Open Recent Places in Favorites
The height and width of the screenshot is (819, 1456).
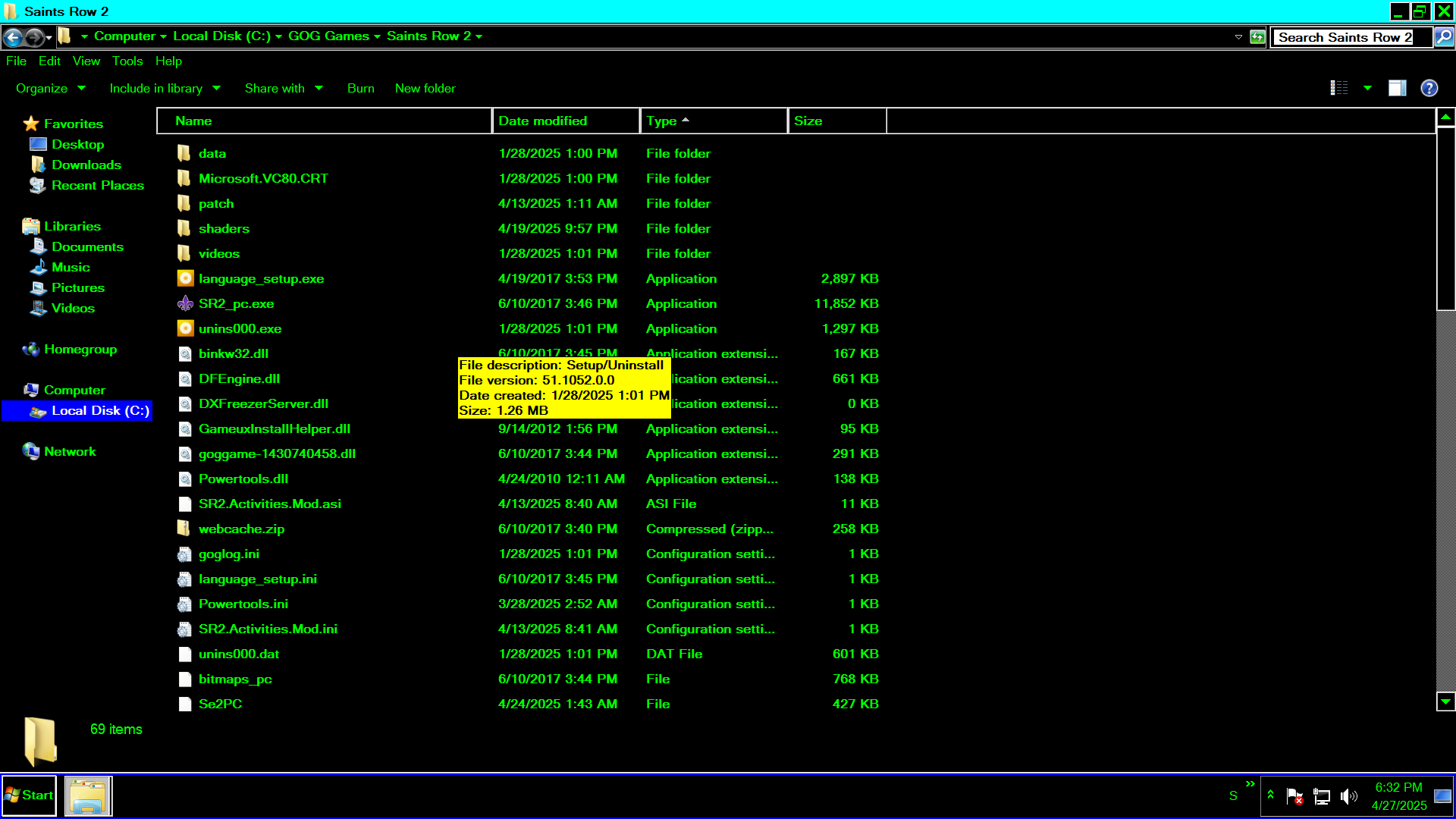pyautogui.click(x=98, y=185)
